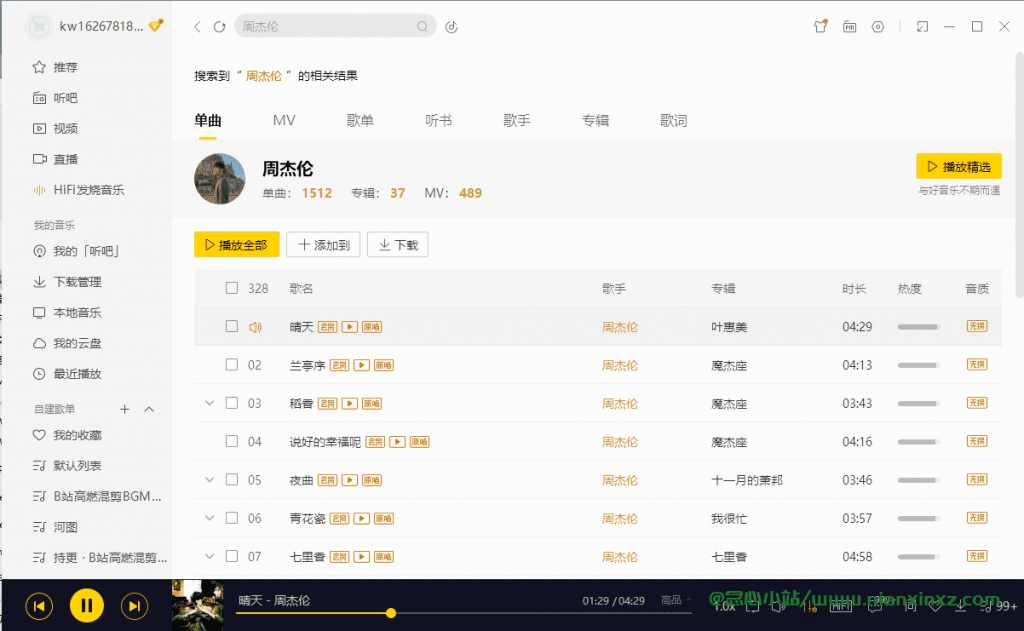Expand versions of 青花瓷 row chevron
The width and height of the screenshot is (1024, 631).
(210, 518)
